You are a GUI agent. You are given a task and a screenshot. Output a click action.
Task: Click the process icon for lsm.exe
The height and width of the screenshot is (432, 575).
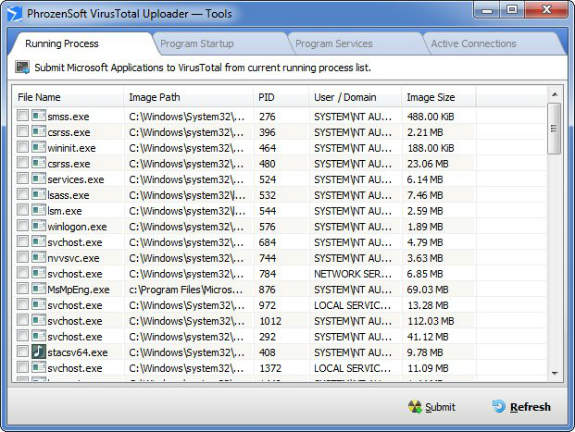tap(39, 210)
